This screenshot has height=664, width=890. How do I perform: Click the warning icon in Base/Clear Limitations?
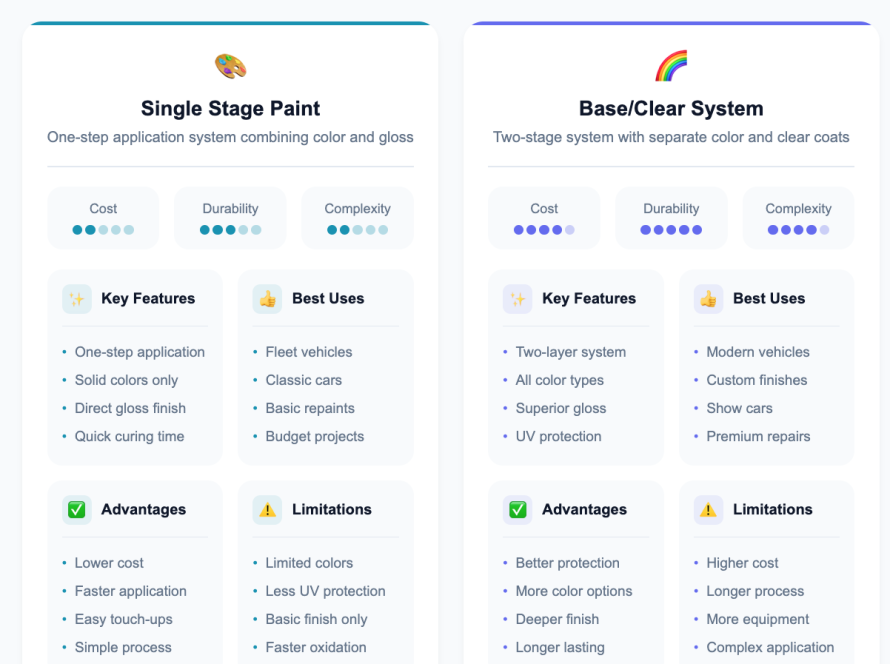(x=708, y=509)
